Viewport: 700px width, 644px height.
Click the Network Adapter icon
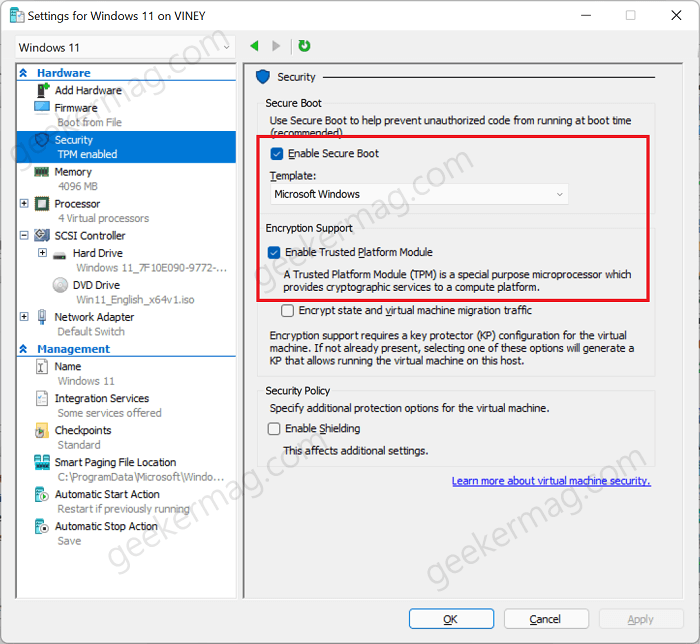point(42,317)
